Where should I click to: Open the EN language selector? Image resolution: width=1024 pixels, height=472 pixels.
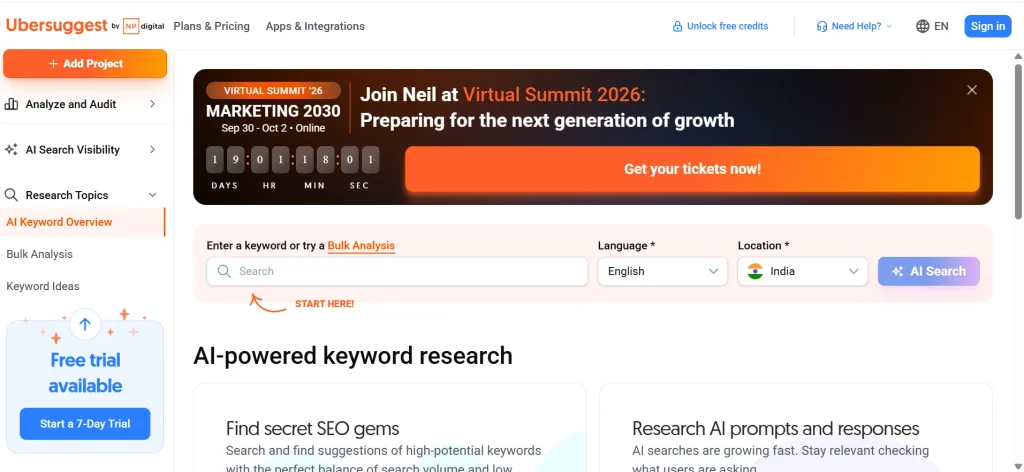[932, 26]
